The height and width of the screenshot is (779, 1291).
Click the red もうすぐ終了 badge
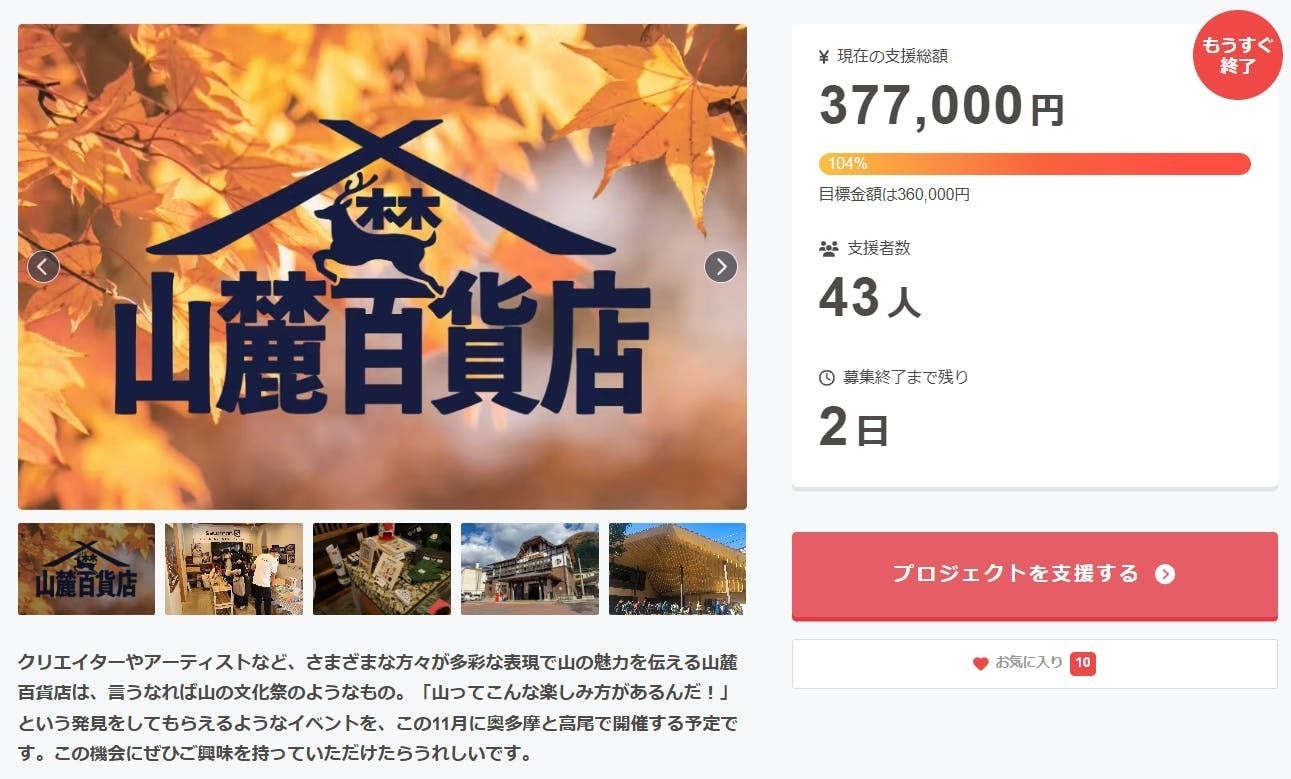[x=1237, y=56]
